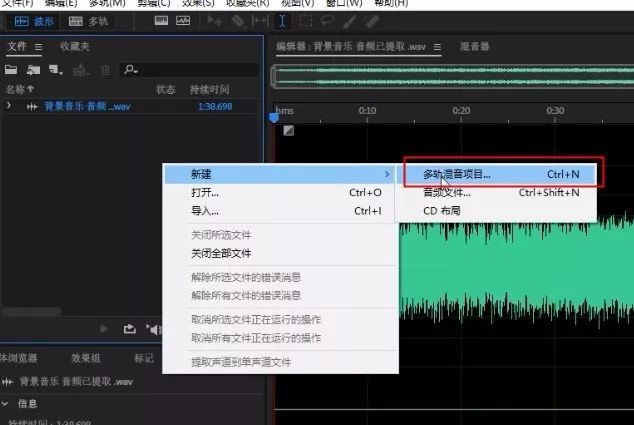This screenshot has height=425, width=634.
Task: Choose 音频文件... in submenu
Action: point(496,192)
